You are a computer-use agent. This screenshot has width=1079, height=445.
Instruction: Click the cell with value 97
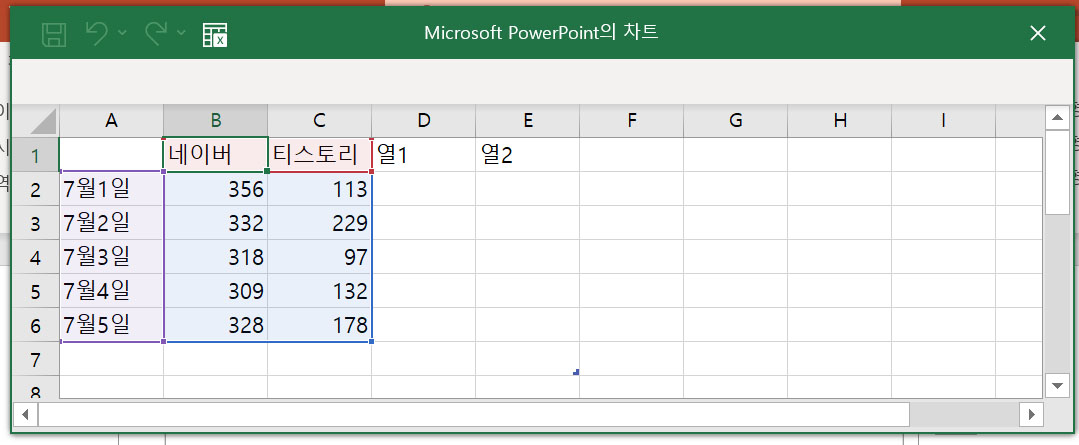click(319, 257)
